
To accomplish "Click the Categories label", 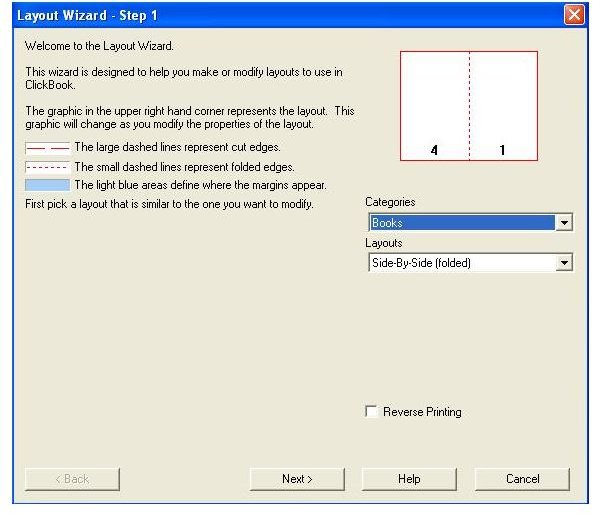I will (390, 202).
